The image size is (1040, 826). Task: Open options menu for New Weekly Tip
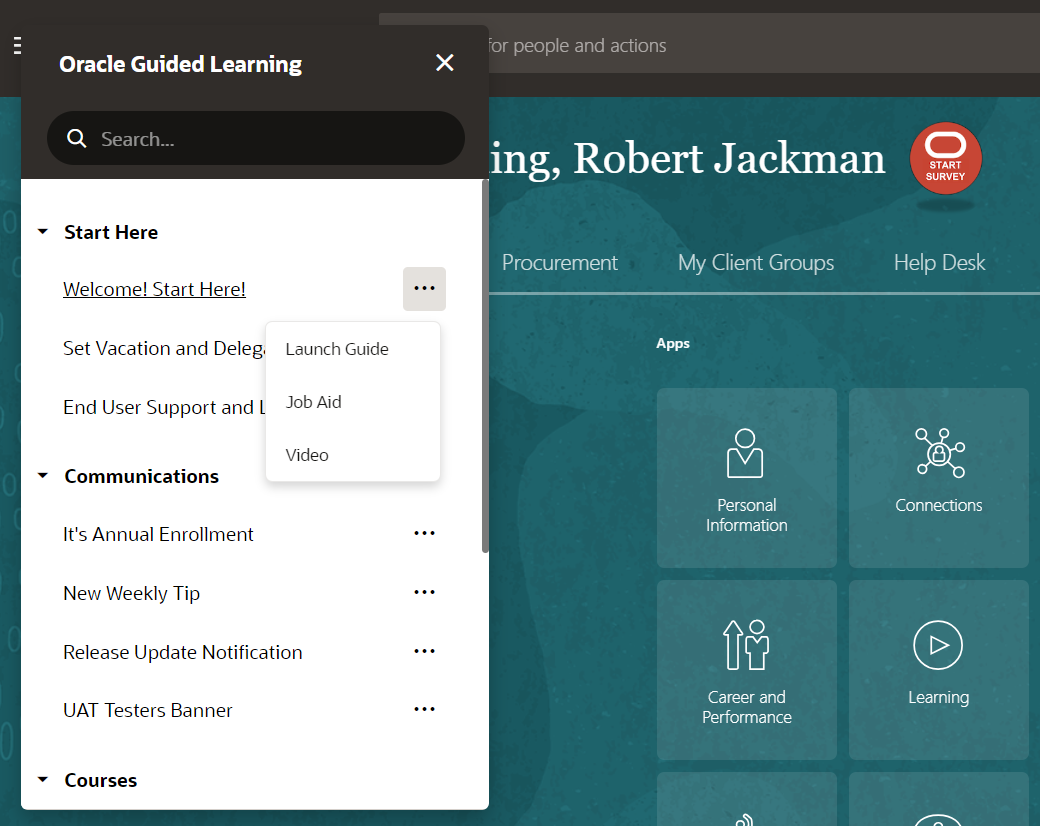424,592
